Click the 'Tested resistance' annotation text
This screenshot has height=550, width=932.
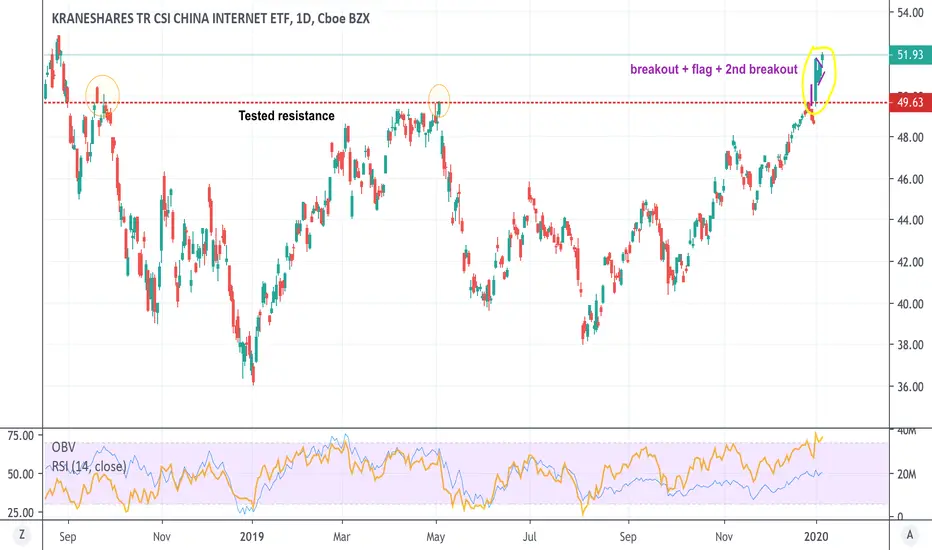pos(286,116)
